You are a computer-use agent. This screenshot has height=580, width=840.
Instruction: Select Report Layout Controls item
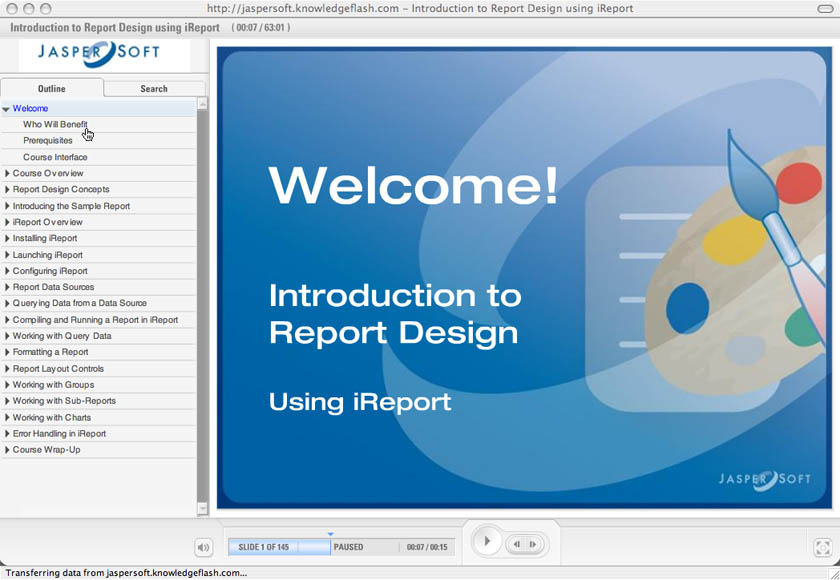click(x=58, y=368)
